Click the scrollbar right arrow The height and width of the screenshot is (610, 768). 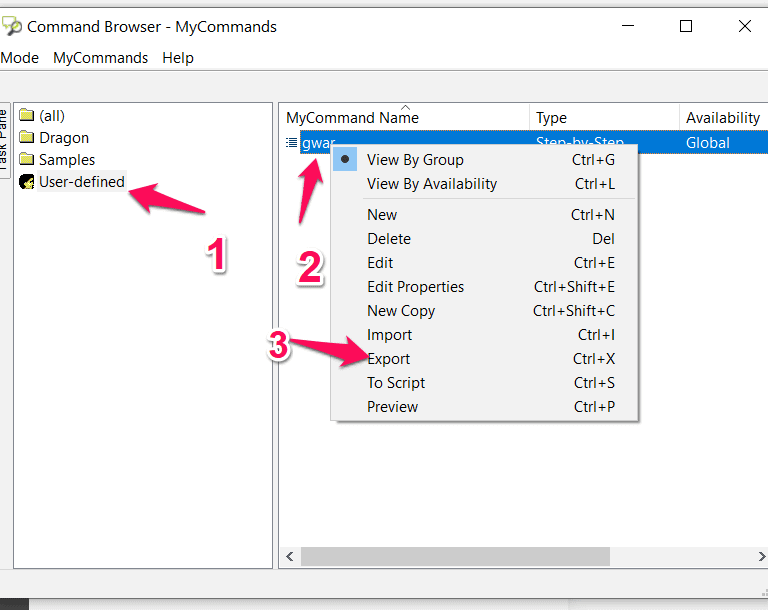point(761,556)
